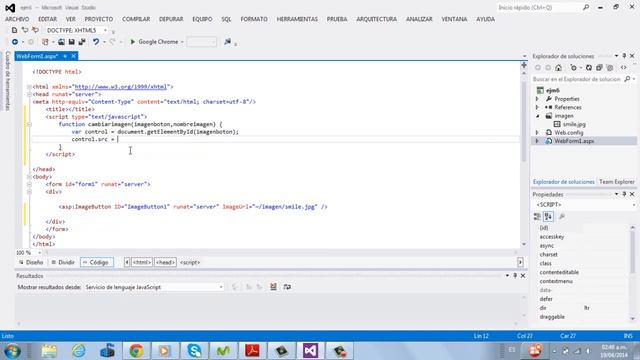Open Google Chrome from Windows taskbar
Screen dimensions: 640x360
pyautogui.click(x=136, y=351)
